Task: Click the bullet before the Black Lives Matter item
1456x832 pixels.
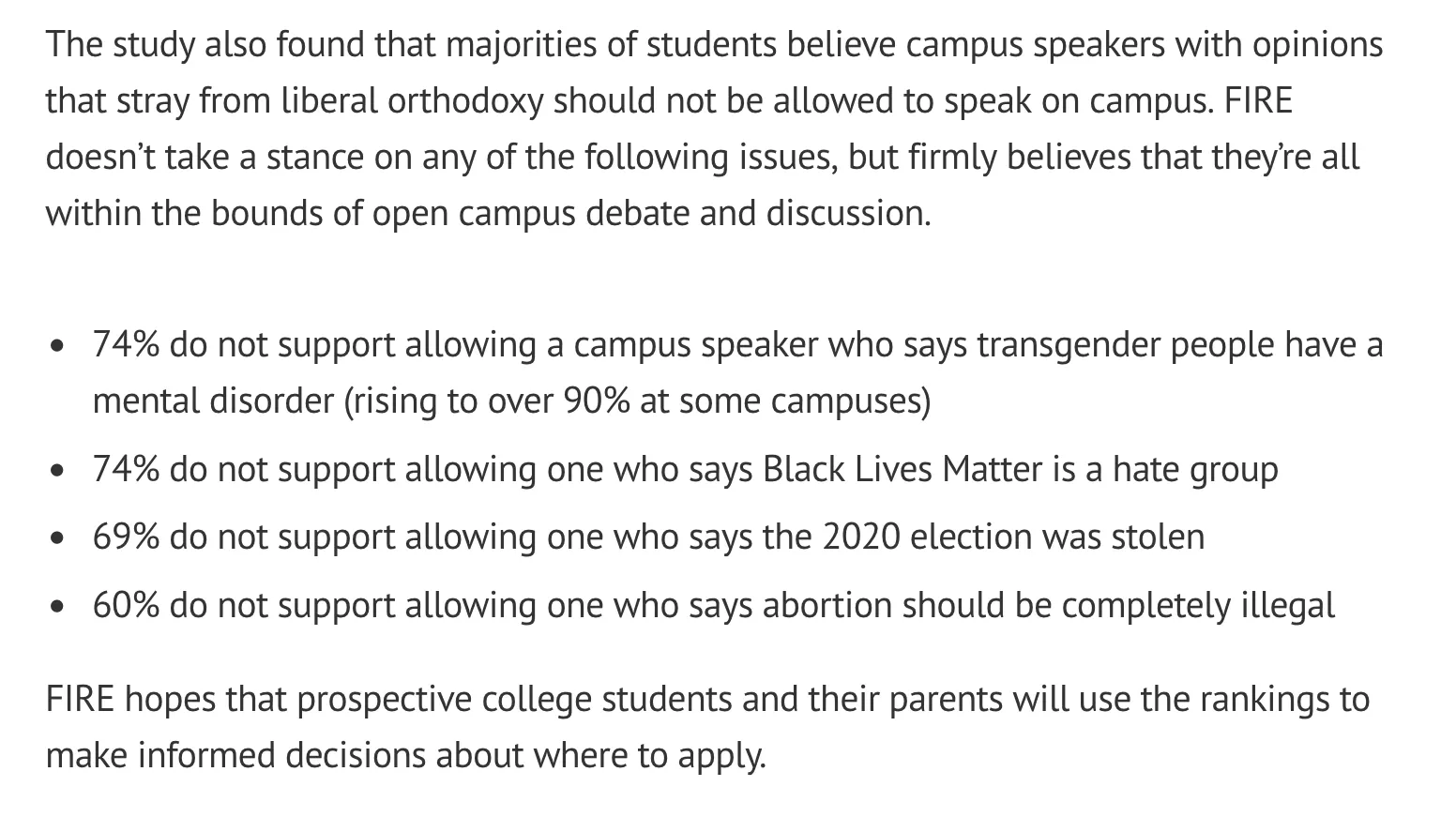Action: tap(60, 470)
